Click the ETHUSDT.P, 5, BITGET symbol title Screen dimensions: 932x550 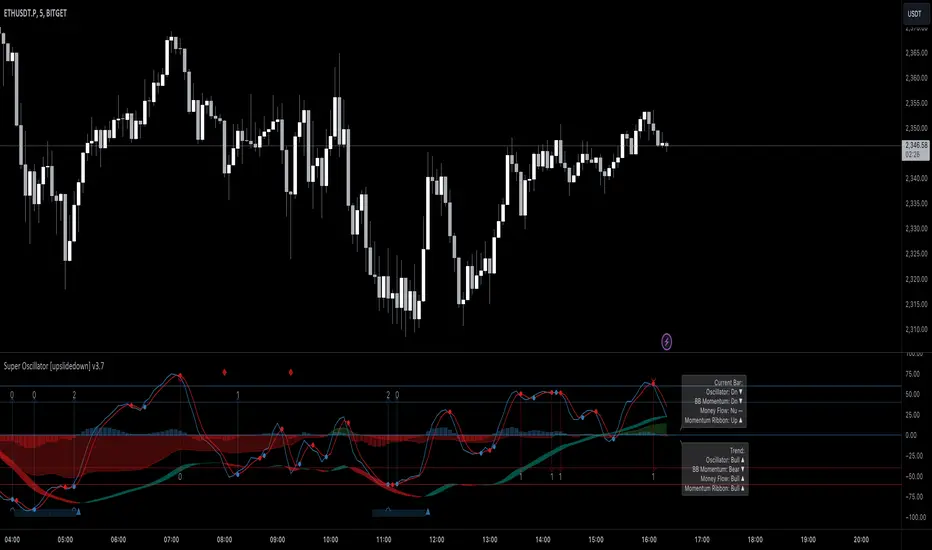(x=35, y=13)
